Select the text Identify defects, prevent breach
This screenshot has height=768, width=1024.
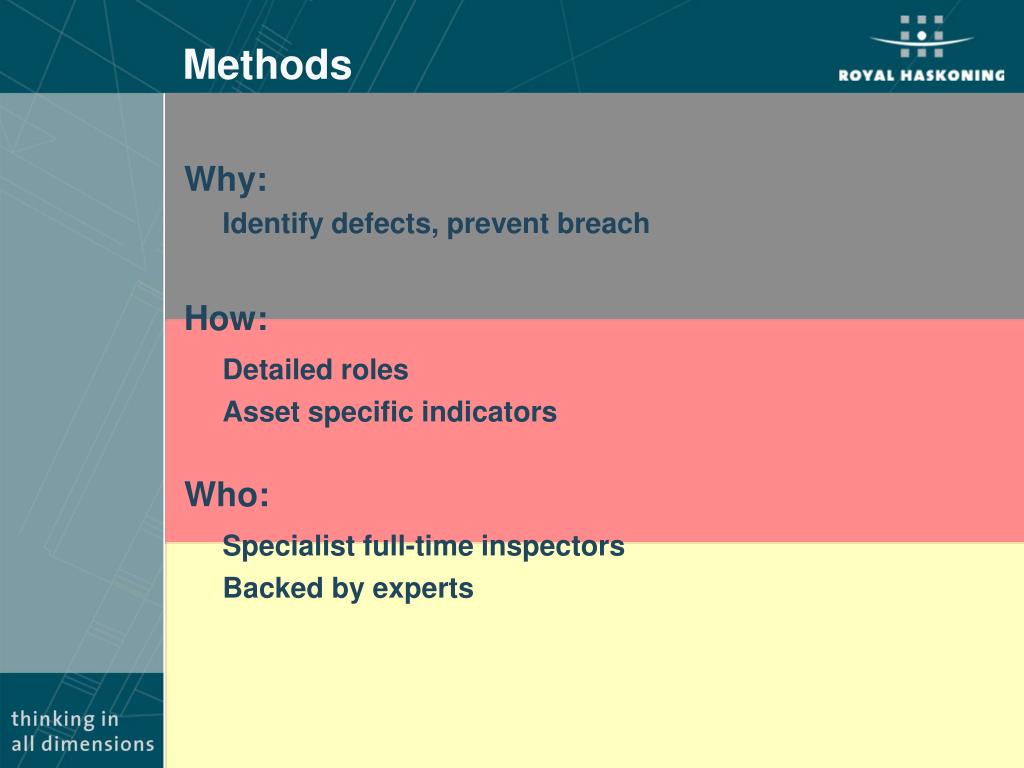[436, 224]
